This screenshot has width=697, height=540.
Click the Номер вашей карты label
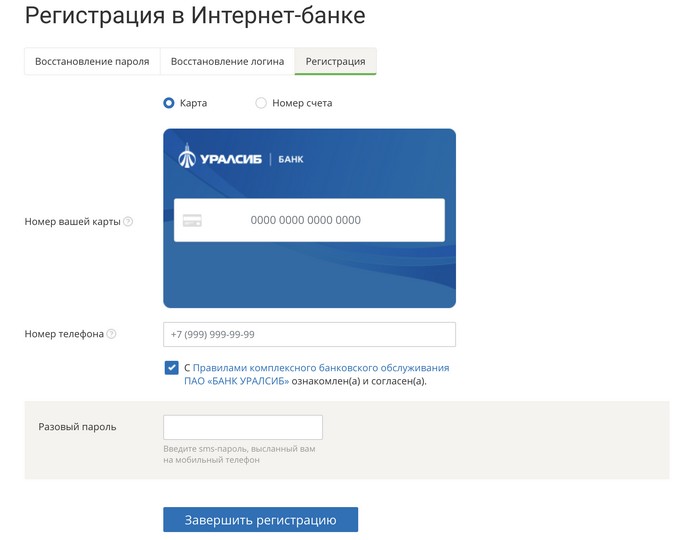tap(72, 221)
